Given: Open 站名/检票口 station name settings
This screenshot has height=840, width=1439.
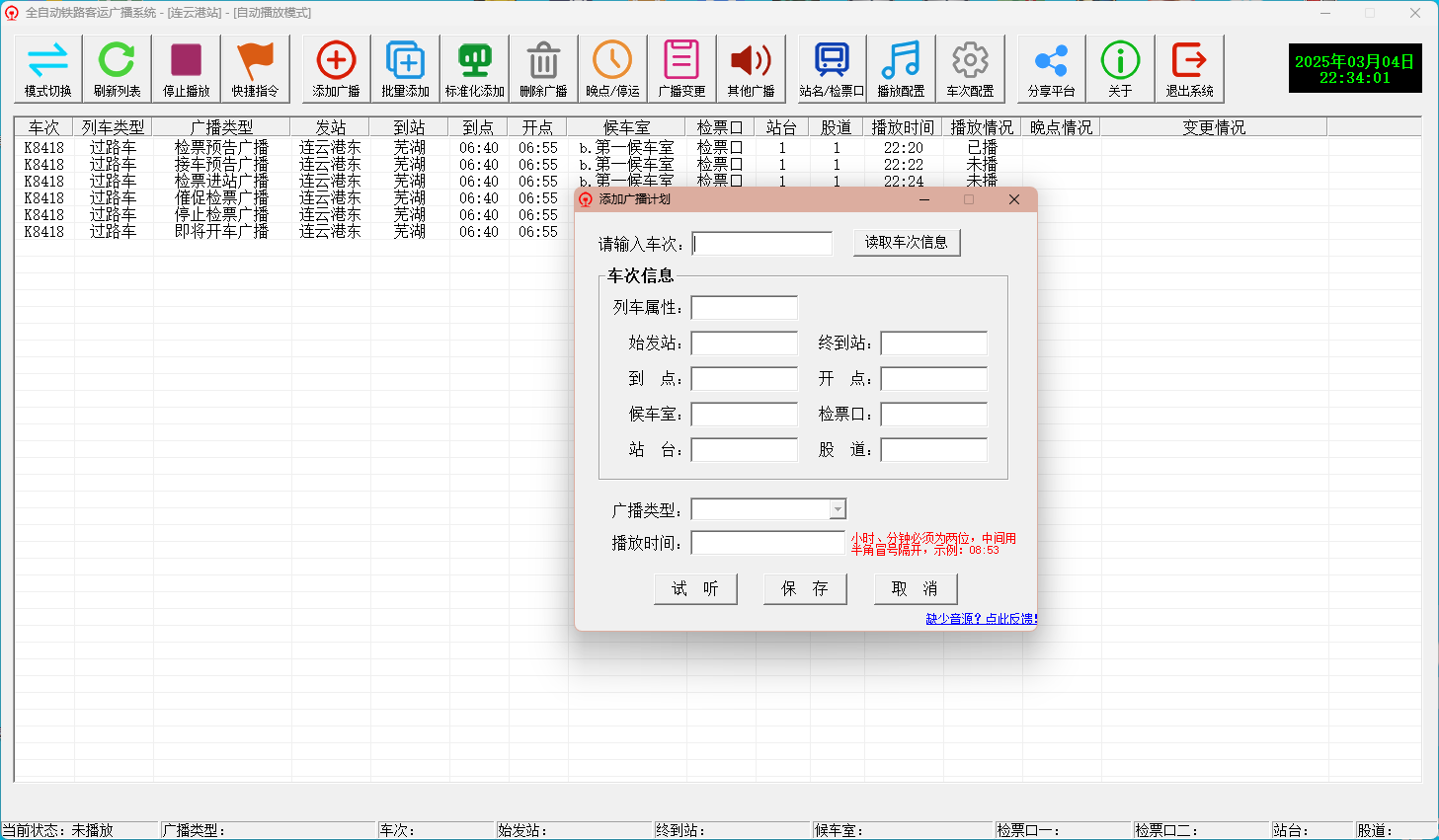Looking at the screenshot, I should [831, 68].
